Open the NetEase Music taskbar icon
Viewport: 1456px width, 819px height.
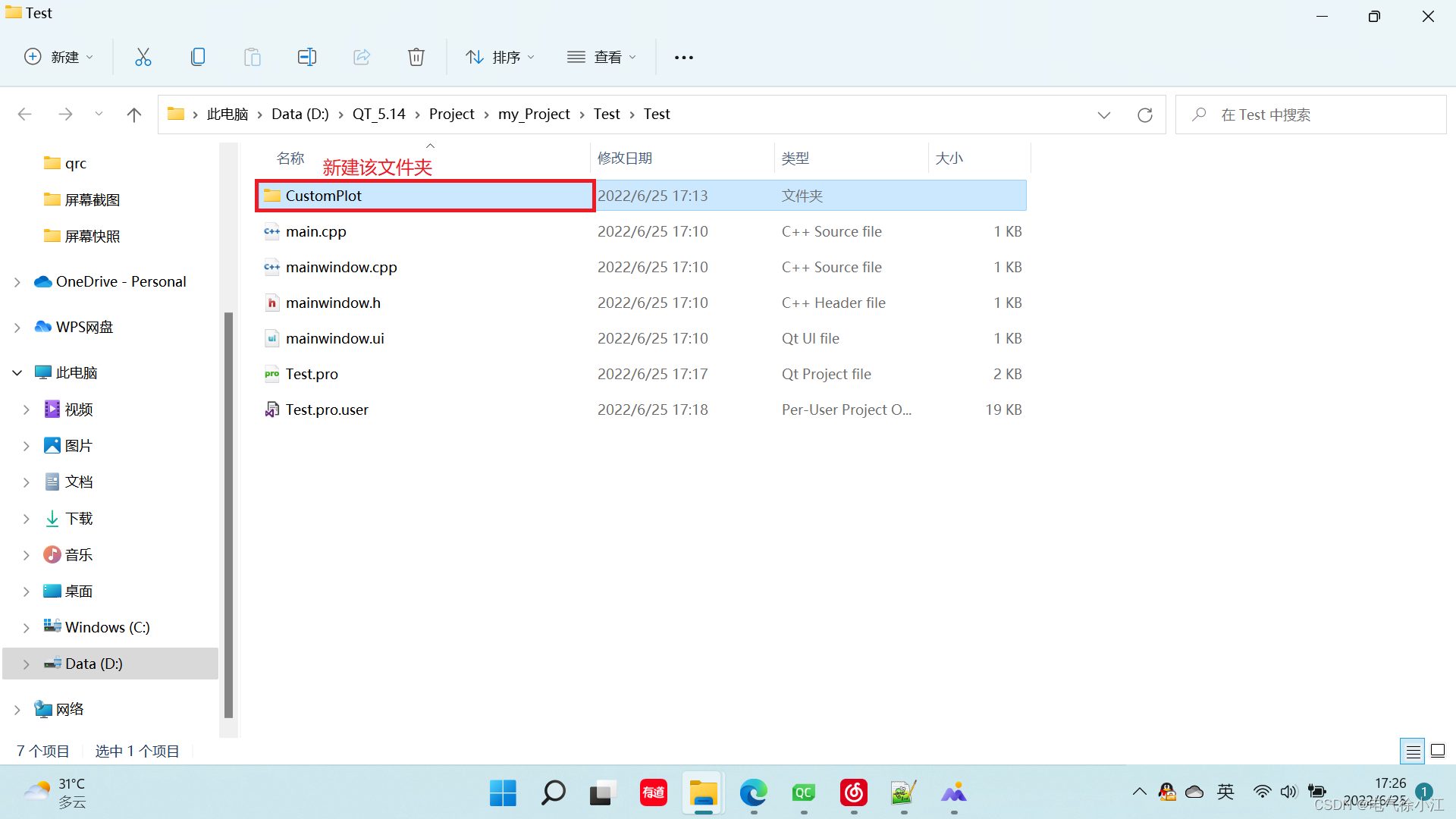pyautogui.click(x=854, y=793)
